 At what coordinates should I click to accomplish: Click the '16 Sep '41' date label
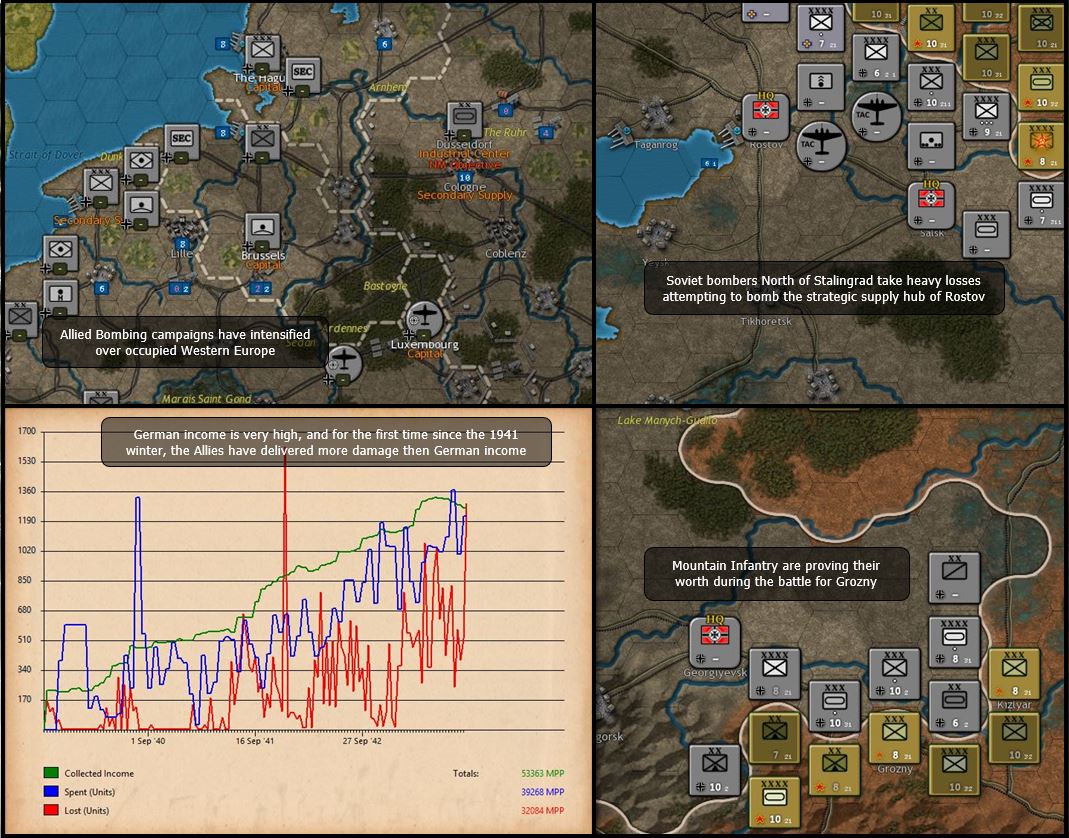pyautogui.click(x=254, y=740)
